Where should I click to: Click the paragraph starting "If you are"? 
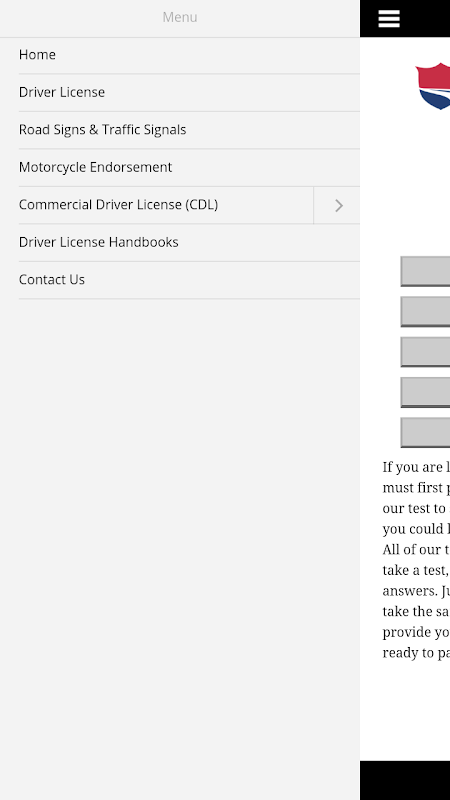pos(416,560)
